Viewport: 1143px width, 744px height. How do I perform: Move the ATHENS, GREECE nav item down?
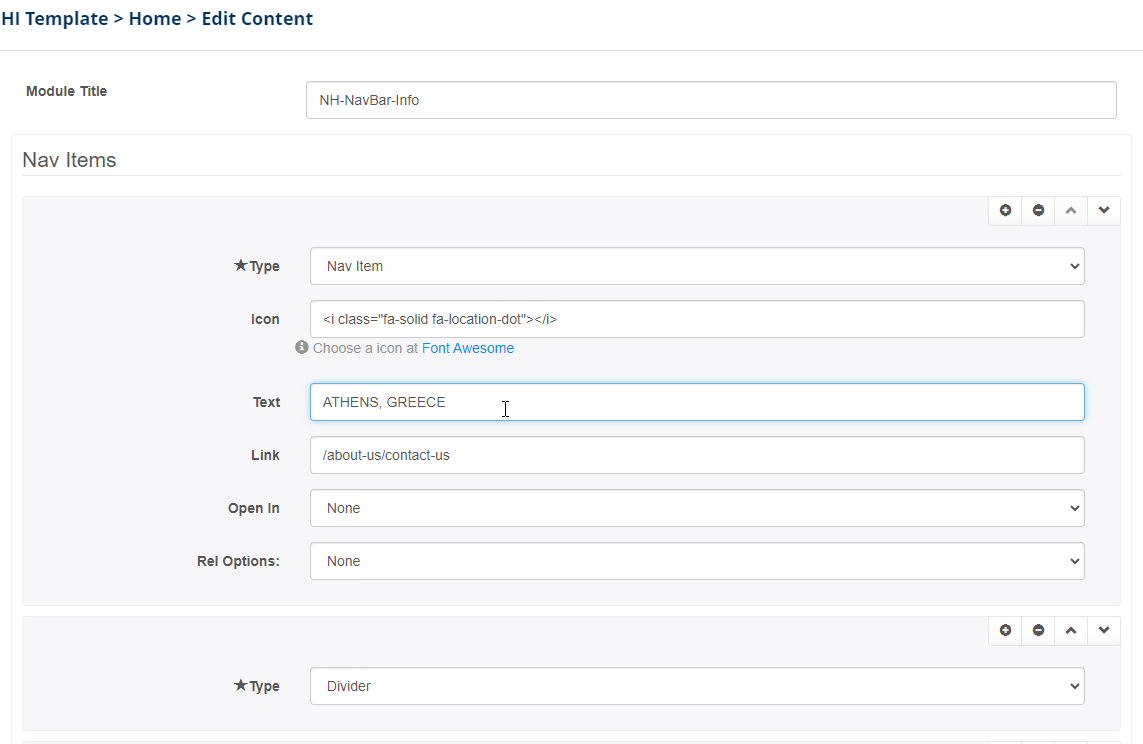1104,211
